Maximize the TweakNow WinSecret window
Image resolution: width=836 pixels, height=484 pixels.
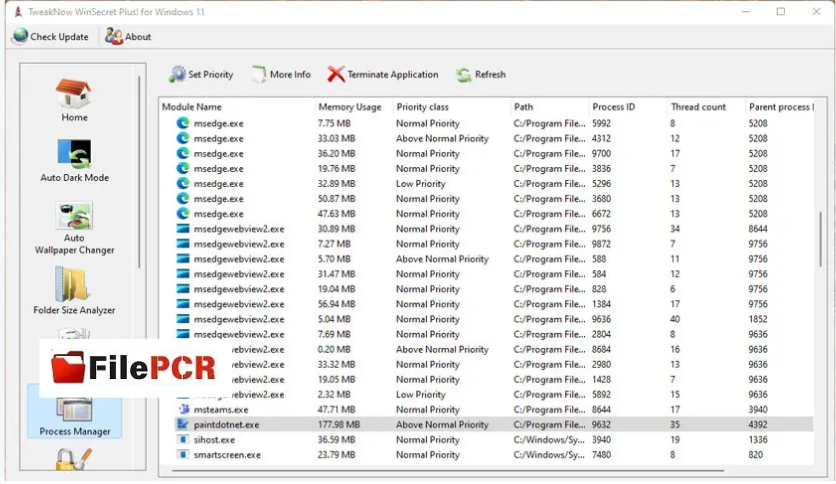(x=781, y=11)
